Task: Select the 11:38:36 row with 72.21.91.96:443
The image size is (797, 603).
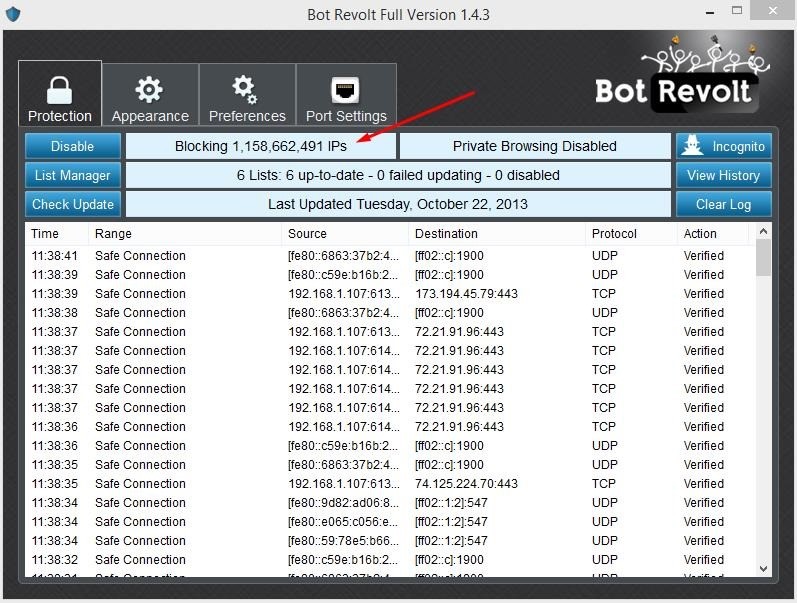Action: [390, 427]
